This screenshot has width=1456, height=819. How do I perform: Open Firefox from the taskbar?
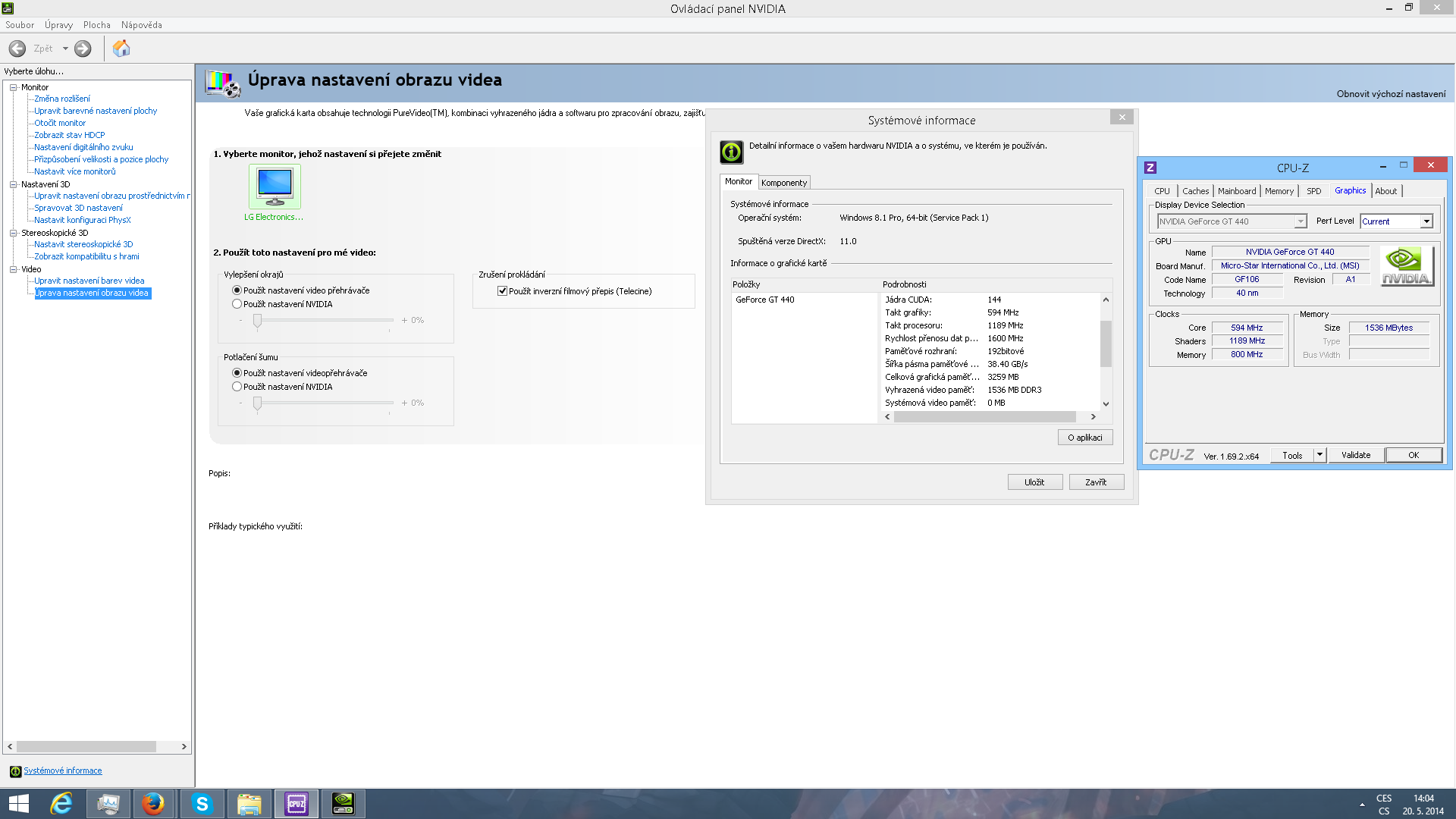[x=154, y=804]
